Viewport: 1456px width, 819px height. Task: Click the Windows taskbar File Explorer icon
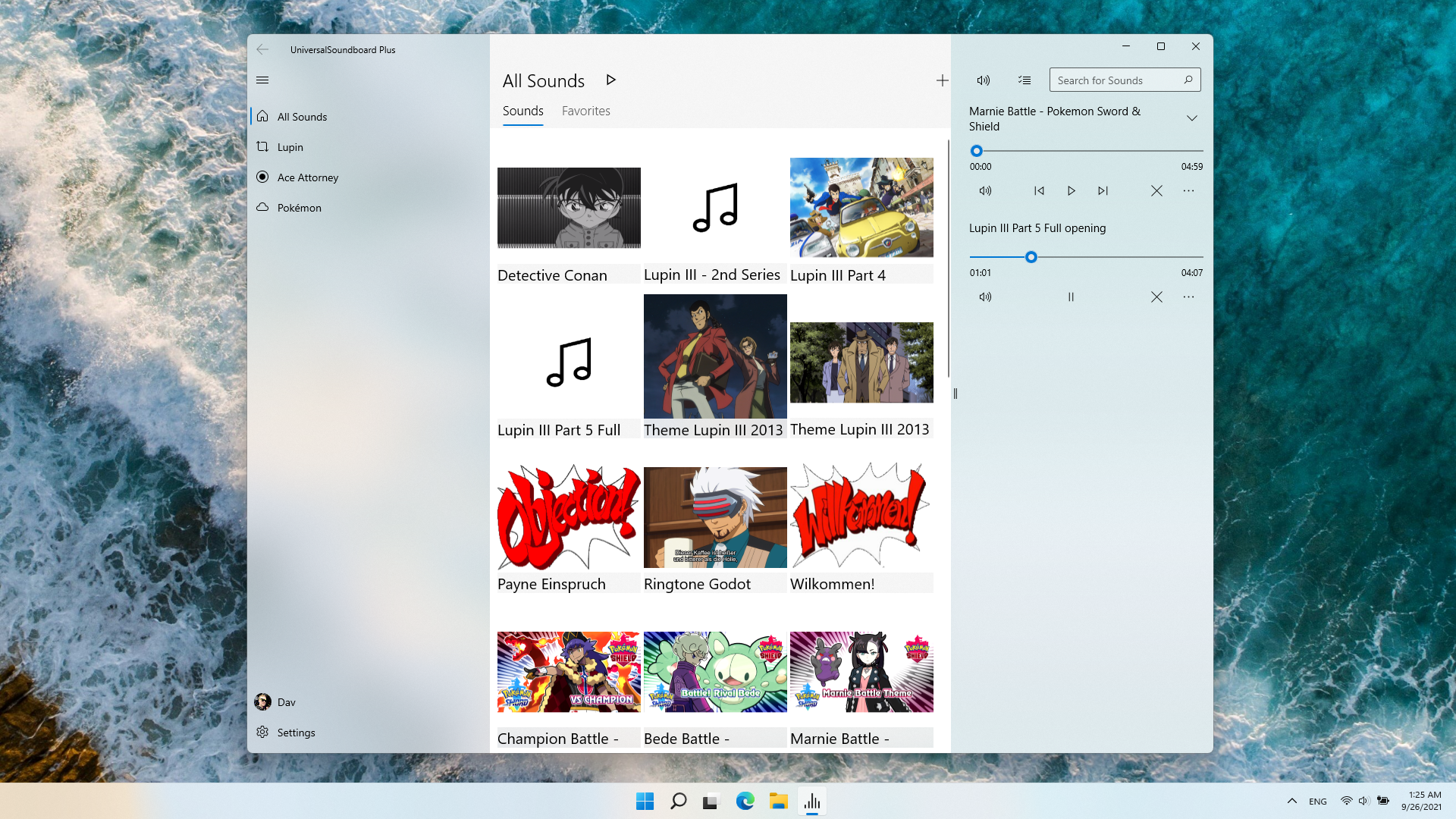778,801
